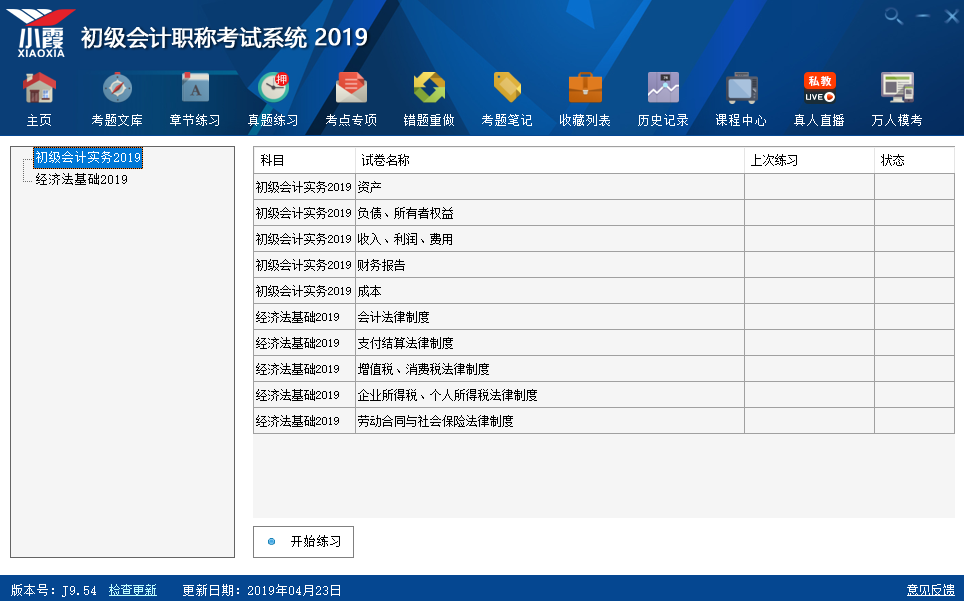Select 劳动合同与社会保险法律制度 row
The image size is (964, 601).
coord(604,421)
